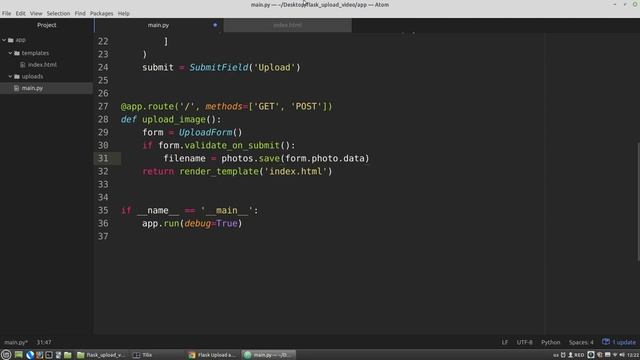Switch to the main.py editor tab
This screenshot has height=360, width=640.
(x=158, y=25)
